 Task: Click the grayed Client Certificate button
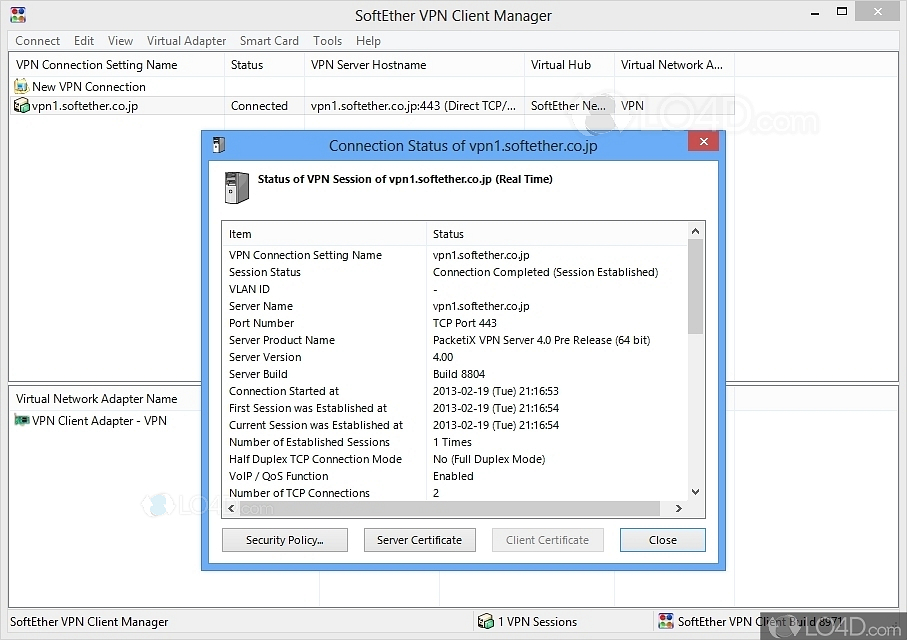(547, 539)
